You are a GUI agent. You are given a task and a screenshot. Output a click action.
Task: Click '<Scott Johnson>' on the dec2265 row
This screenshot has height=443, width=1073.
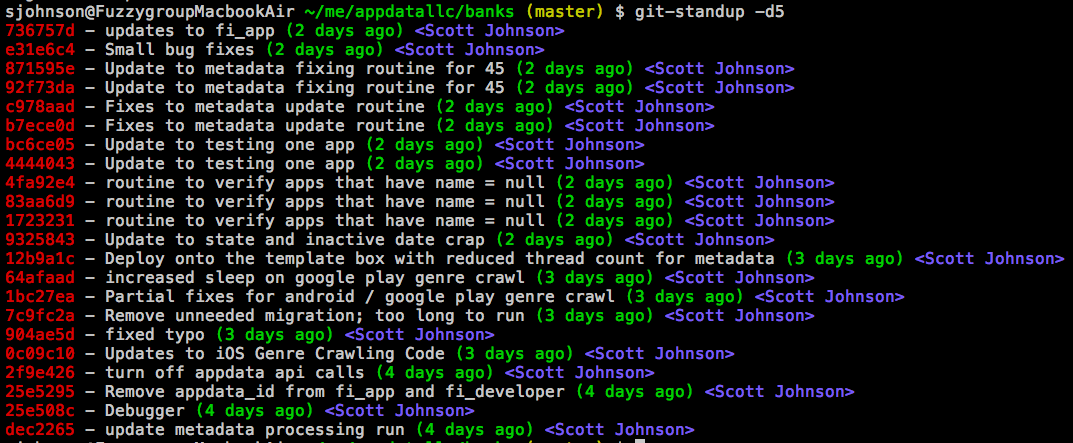(x=619, y=430)
